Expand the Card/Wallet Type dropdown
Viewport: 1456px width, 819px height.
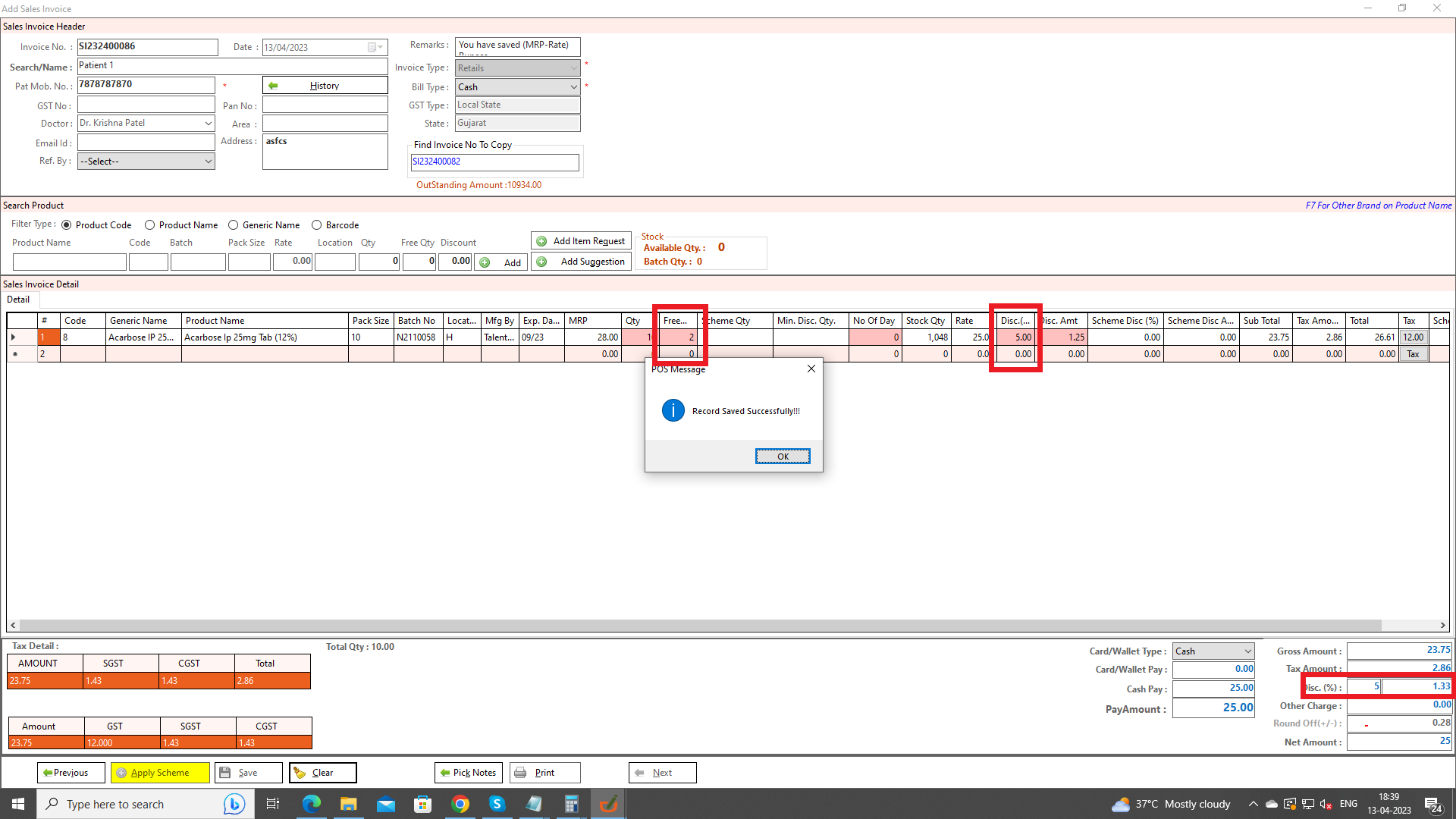tap(1247, 651)
